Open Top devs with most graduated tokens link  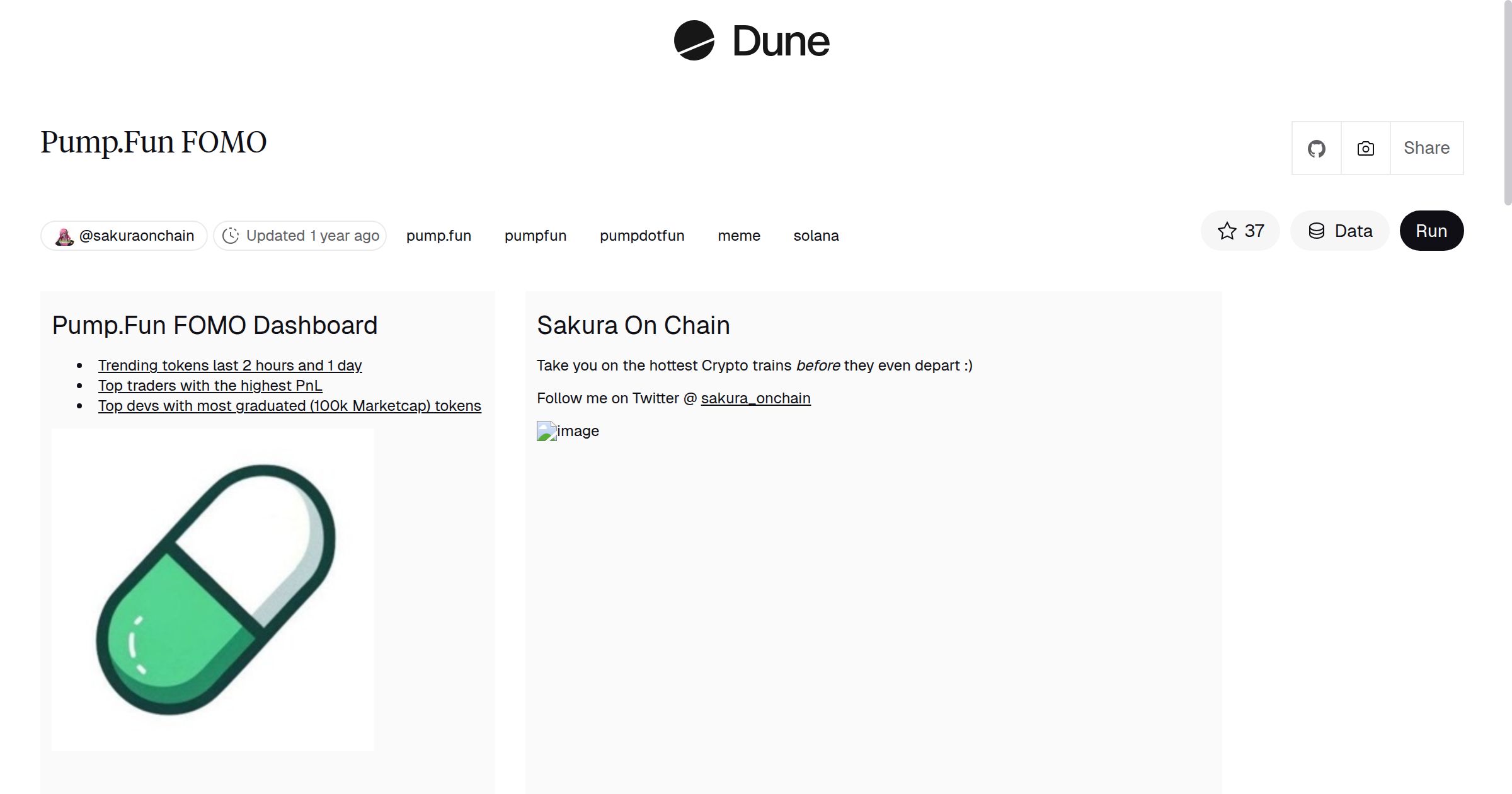(x=289, y=406)
